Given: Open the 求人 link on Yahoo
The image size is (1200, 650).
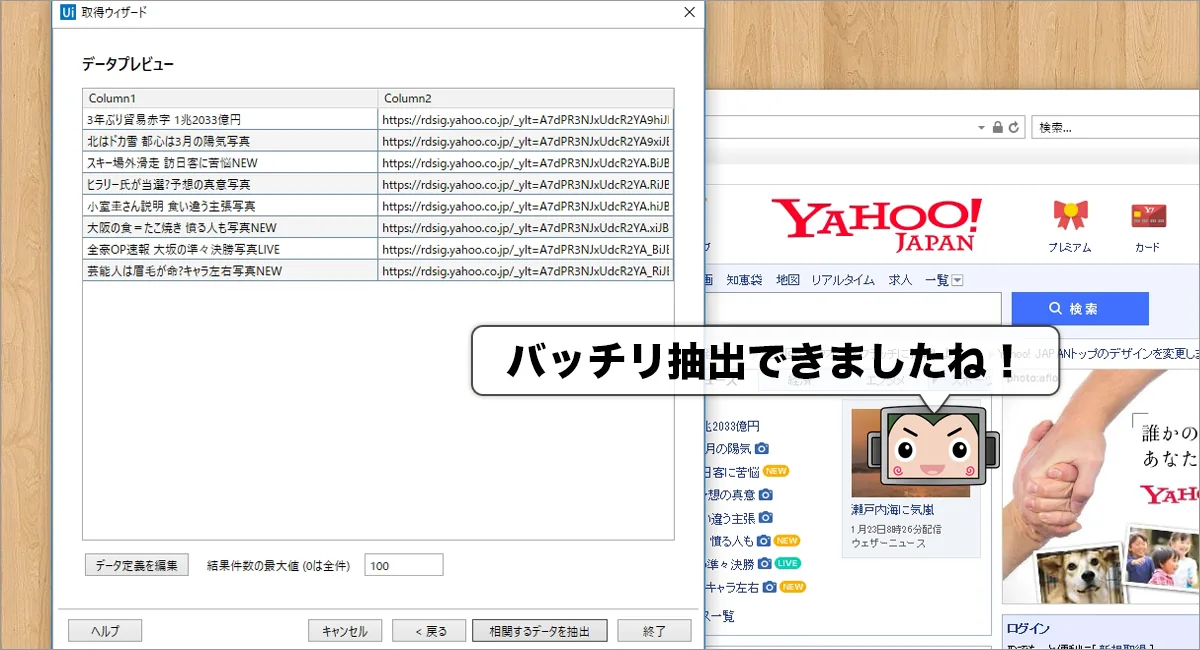Looking at the screenshot, I should (x=900, y=280).
